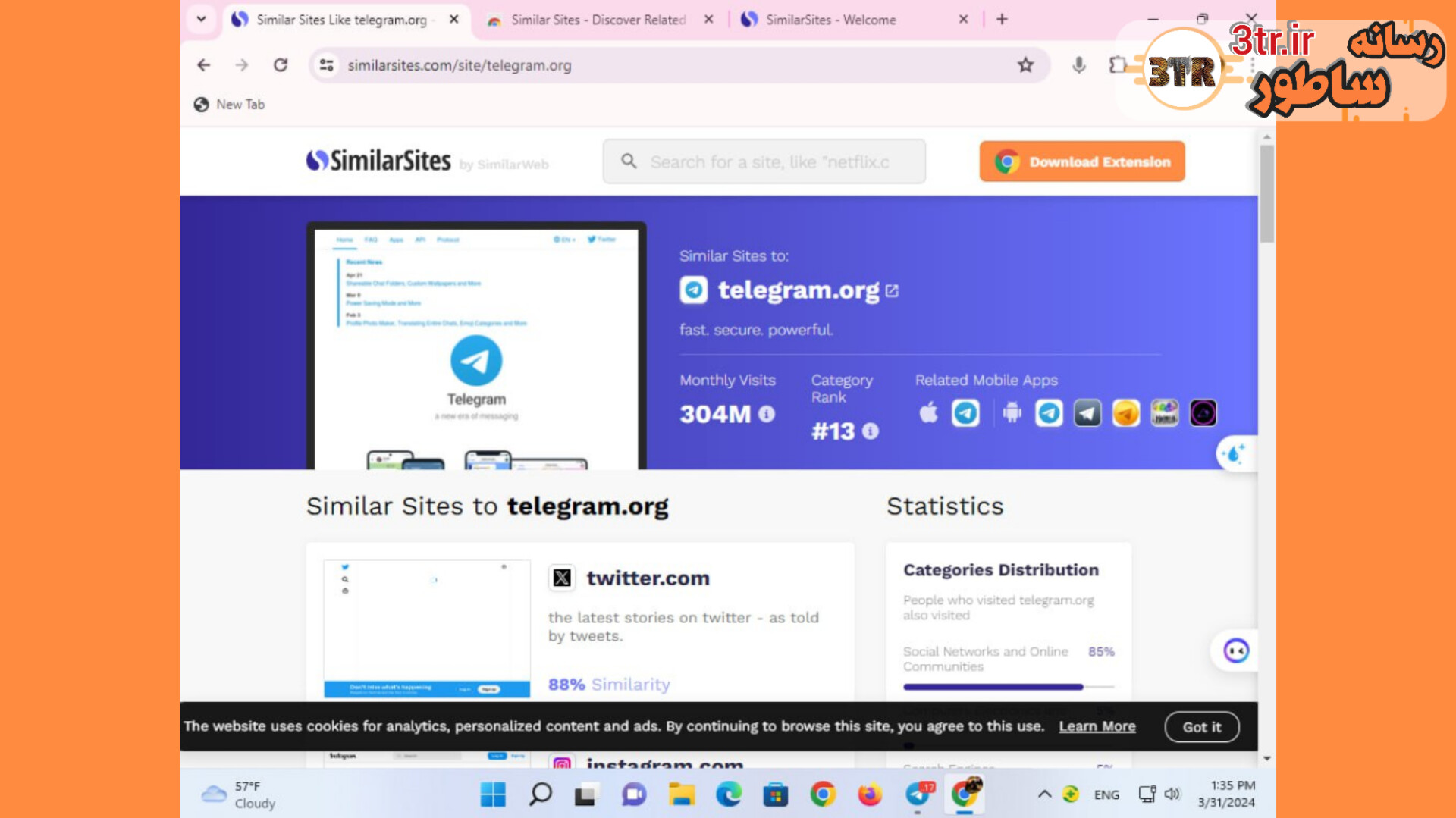Click the Monthly Visits info icon
The height and width of the screenshot is (818, 1456).
tap(767, 414)
